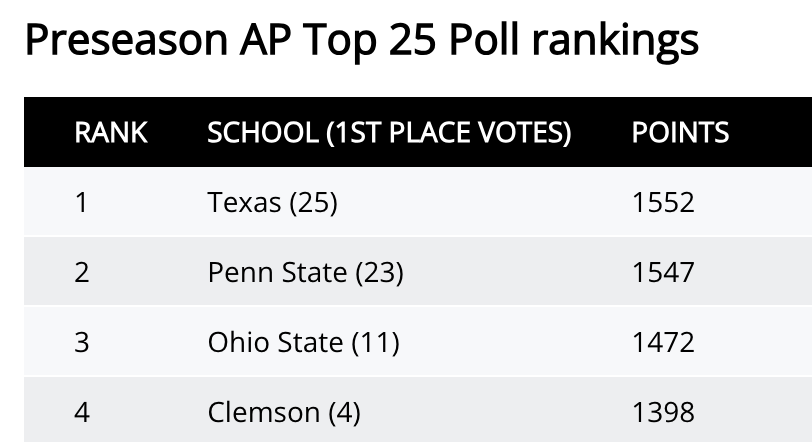This screenshot has width=812, height=442.
Task: Click the 1398 points value
Action: 663,411
